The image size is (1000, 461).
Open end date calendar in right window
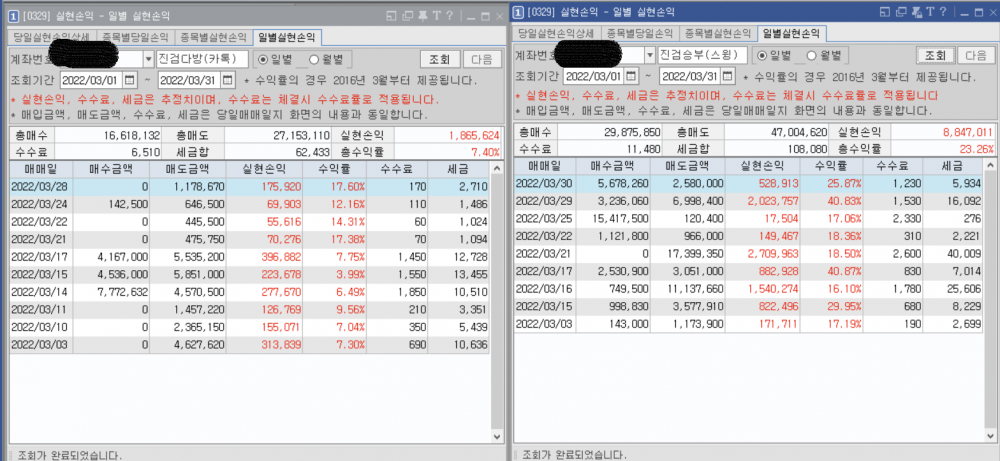731,76
